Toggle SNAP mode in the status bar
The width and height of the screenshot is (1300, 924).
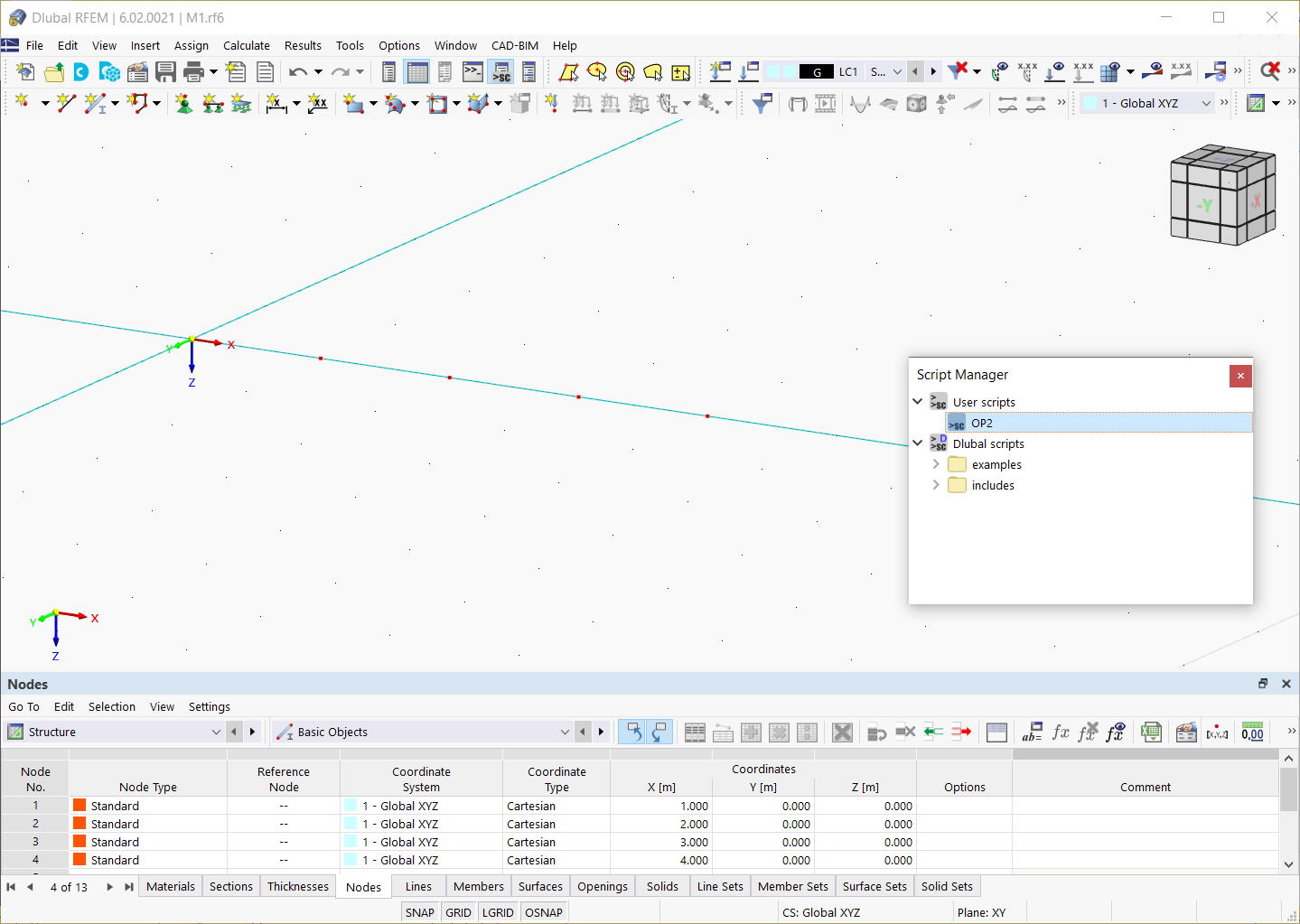pyautogui.click(x=419, y=912)
